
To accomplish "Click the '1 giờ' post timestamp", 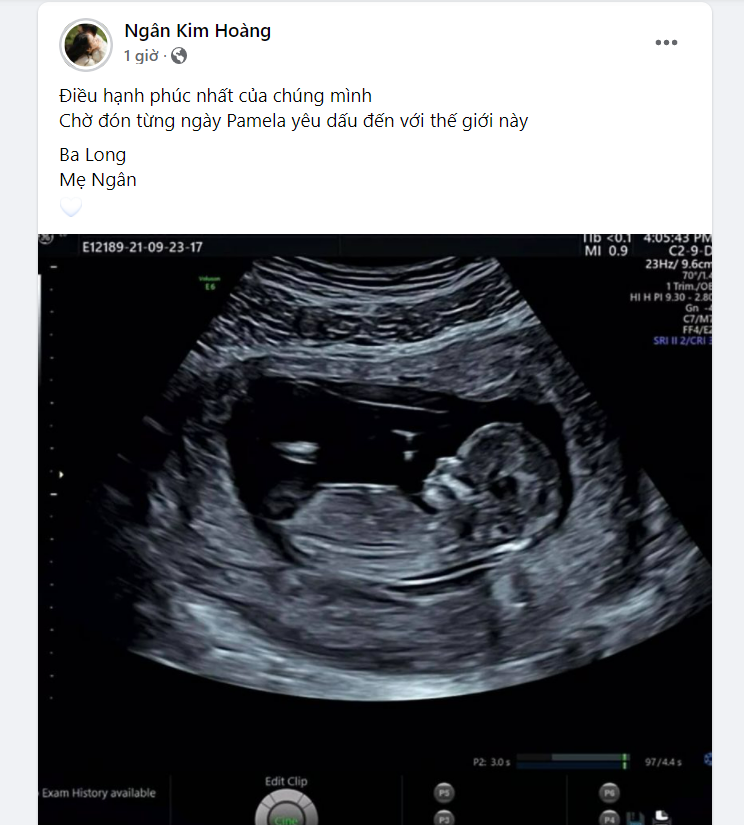I will tap(141, 56).
